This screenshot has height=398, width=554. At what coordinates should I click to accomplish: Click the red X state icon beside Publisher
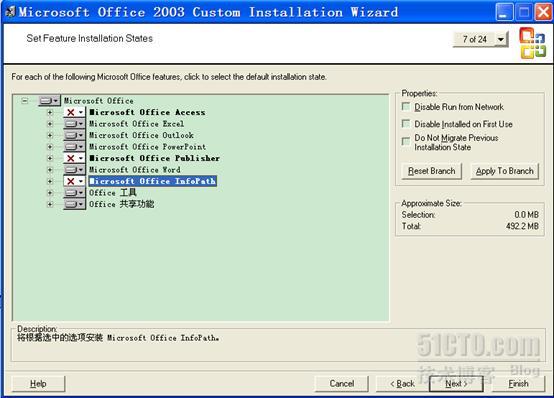(75, 158)
